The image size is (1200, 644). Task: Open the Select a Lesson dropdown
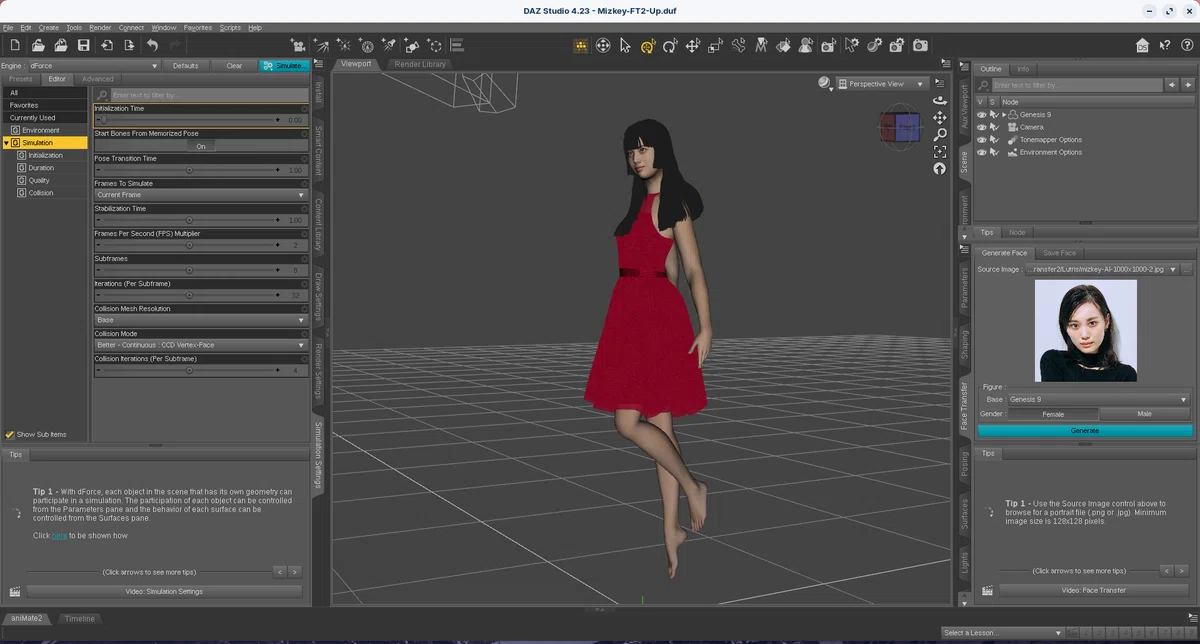[1002, 633]
